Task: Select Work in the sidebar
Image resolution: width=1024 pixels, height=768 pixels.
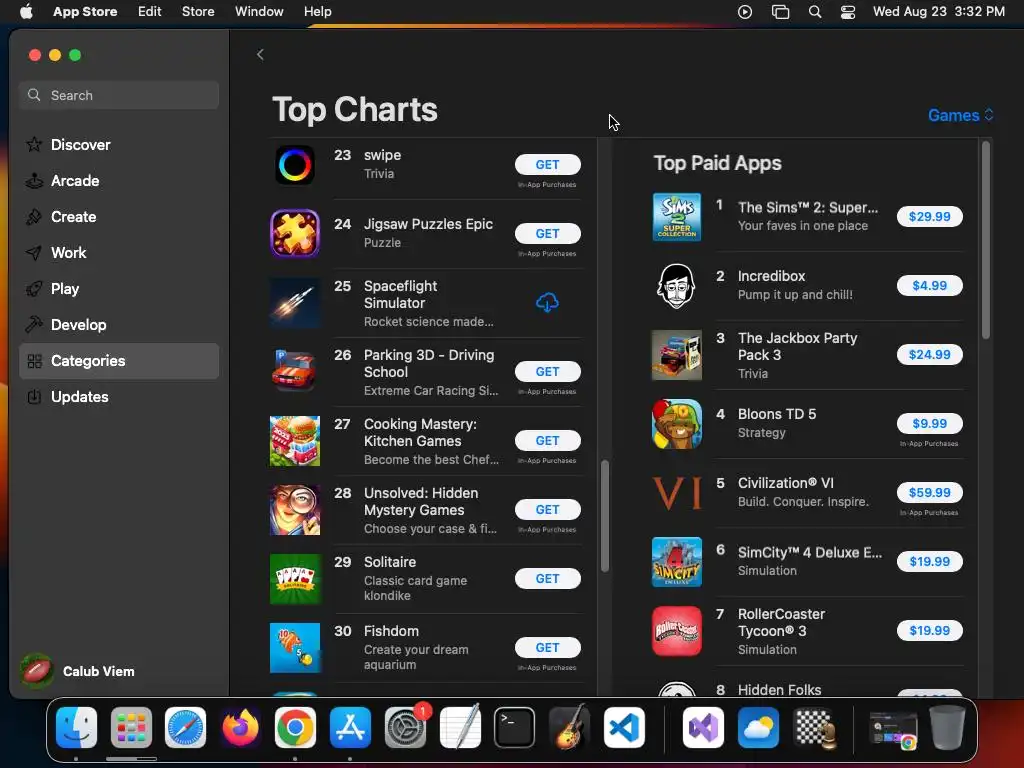Action: coord(119,253)
